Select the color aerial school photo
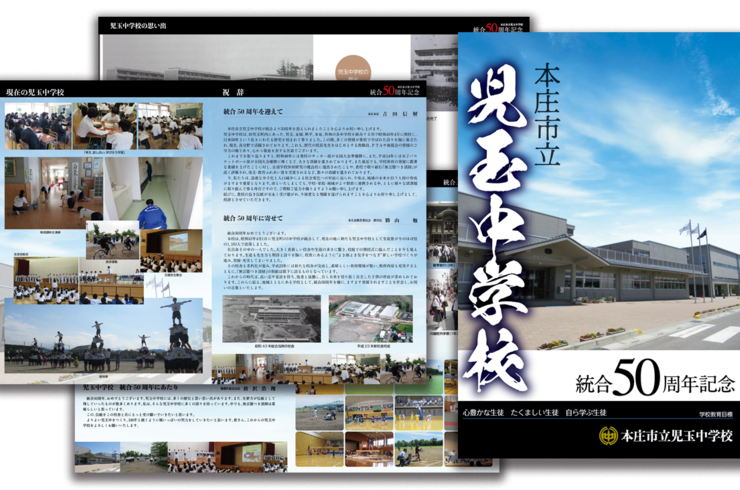Viewport: 740px width, 490px height. (x=371, y=319)
